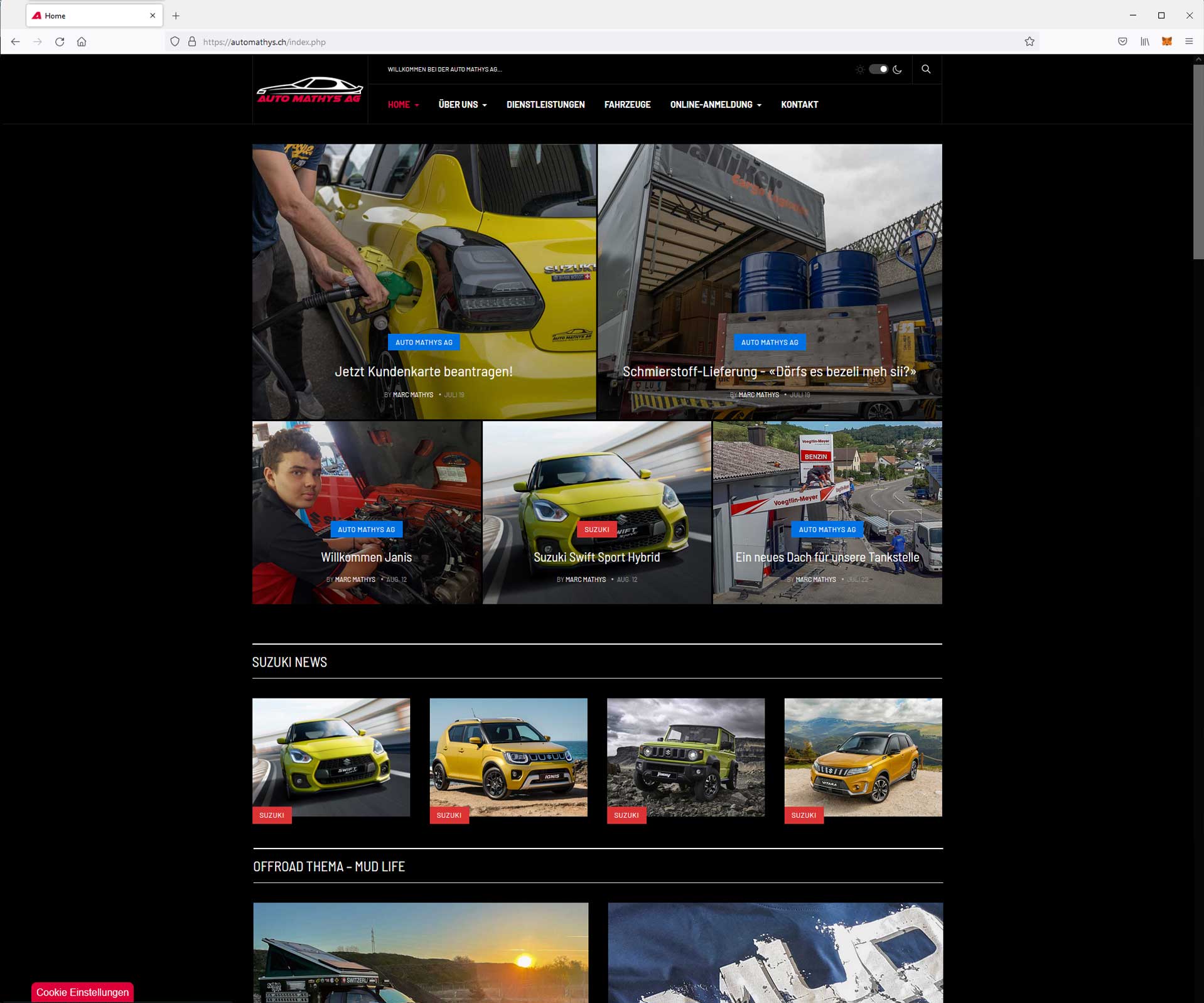Click the tracking protection shield icon
Viewport: 1204px width, 1003px height.
[x=175, y=42]
